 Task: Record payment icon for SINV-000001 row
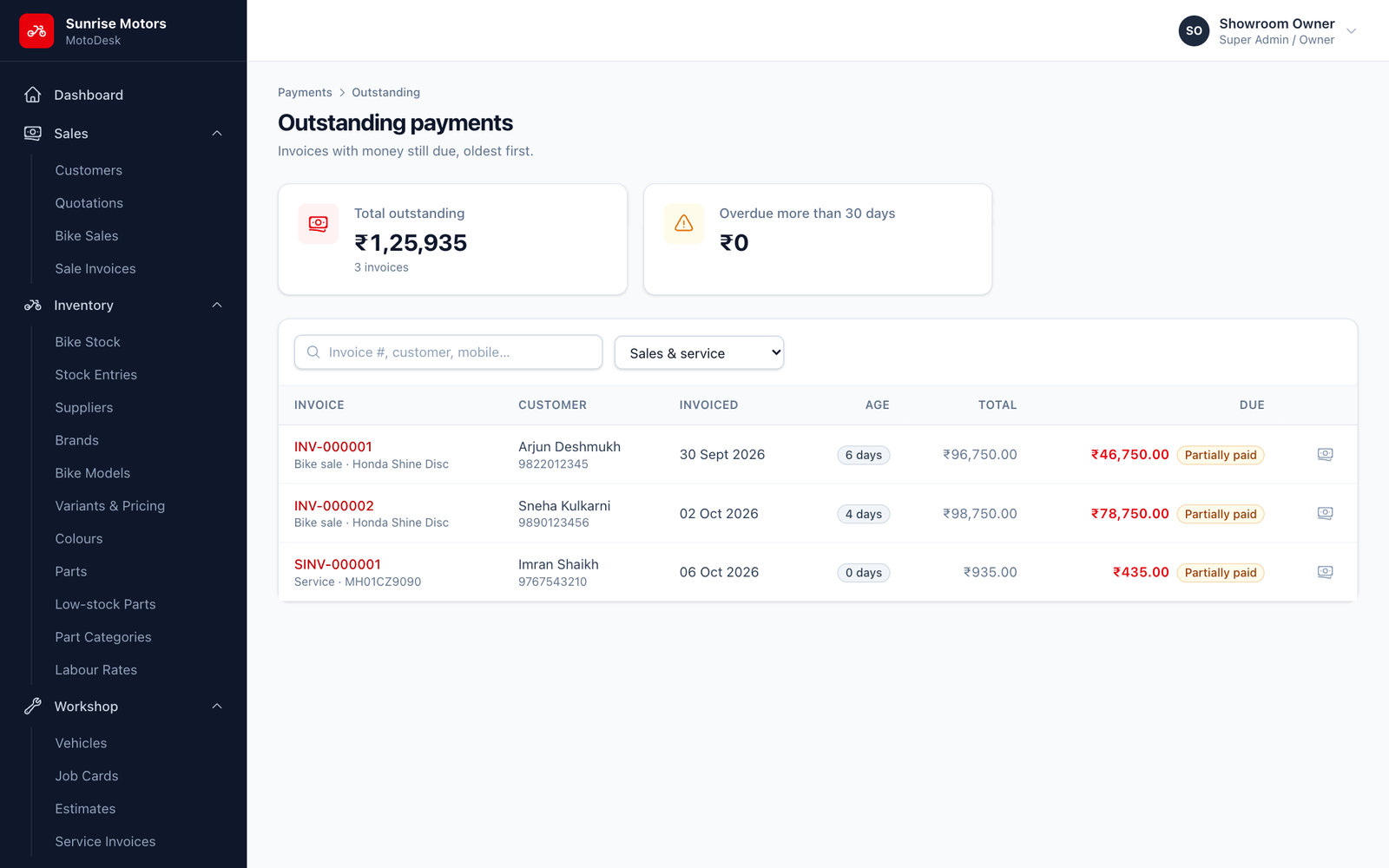tap(1325, 572)
